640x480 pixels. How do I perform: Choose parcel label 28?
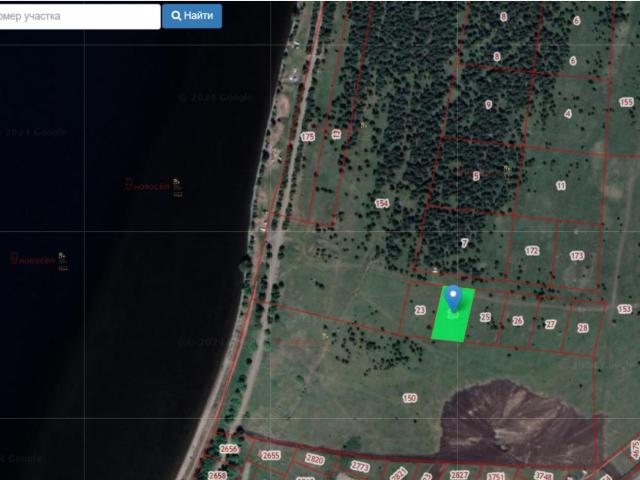click(583, 328)
